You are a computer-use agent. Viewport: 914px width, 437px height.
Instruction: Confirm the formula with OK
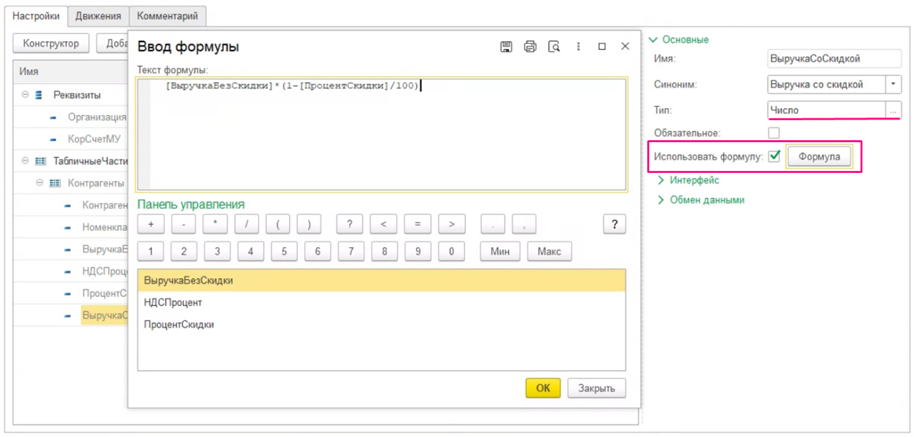[543, 389]
